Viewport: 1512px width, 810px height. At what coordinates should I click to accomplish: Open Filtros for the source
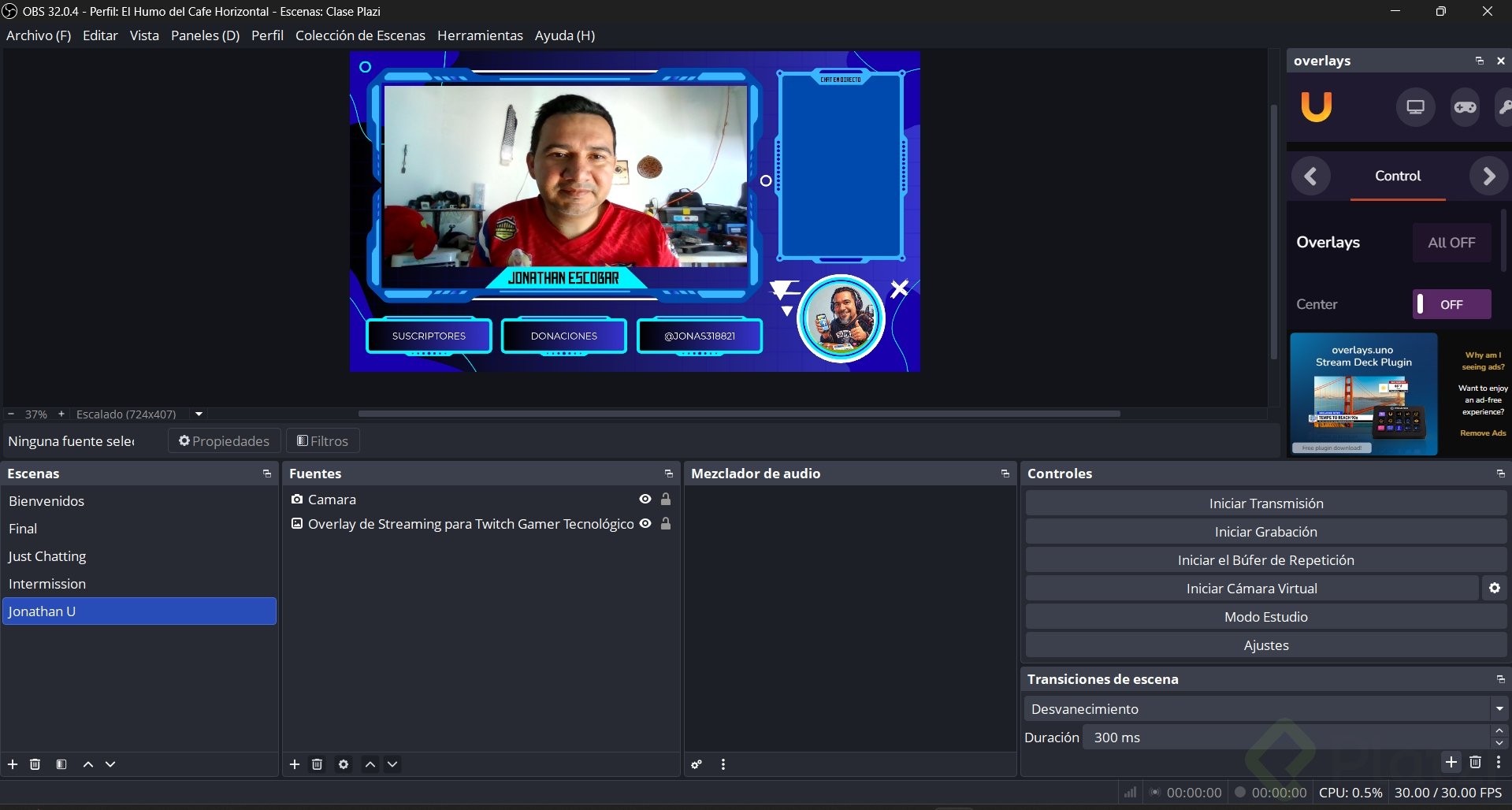(323, 441)
